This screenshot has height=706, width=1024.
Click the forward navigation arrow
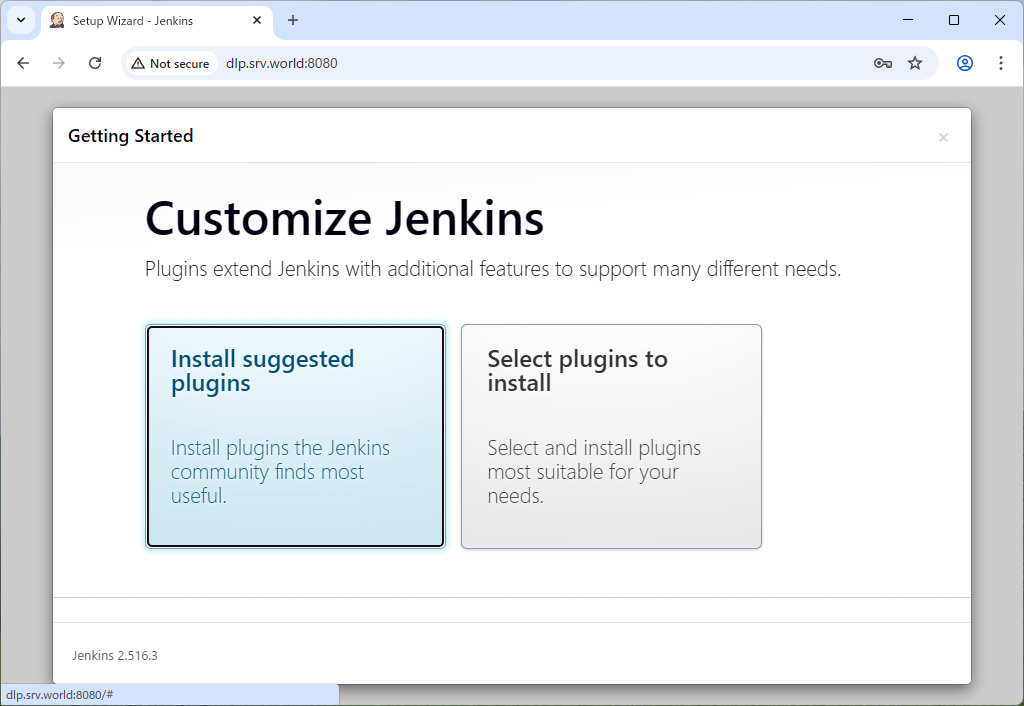pyautogui.click(x=59, y=63)
